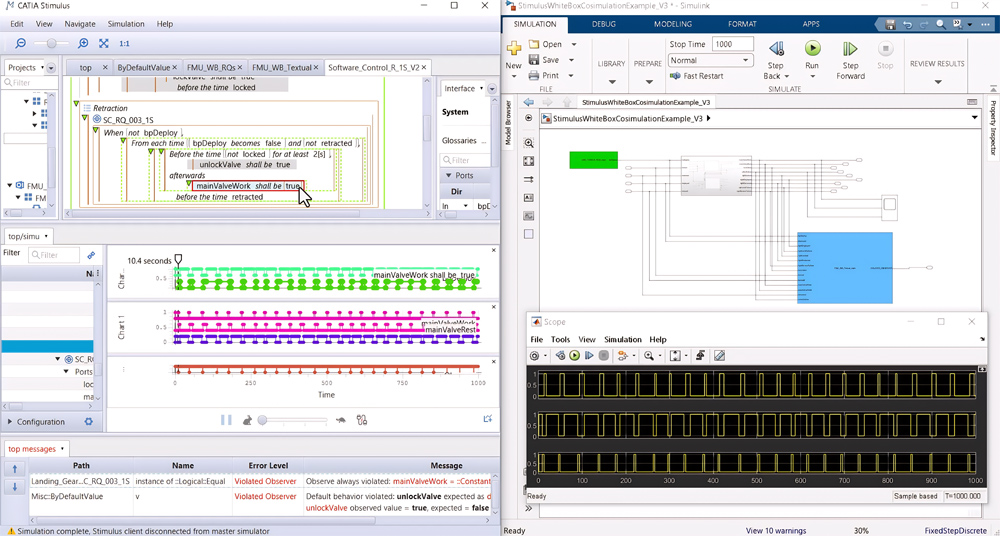Screen dimensions: 1000x536
Task: Click the Step Back icon in Simulink
Action: [x=776, y=48]
